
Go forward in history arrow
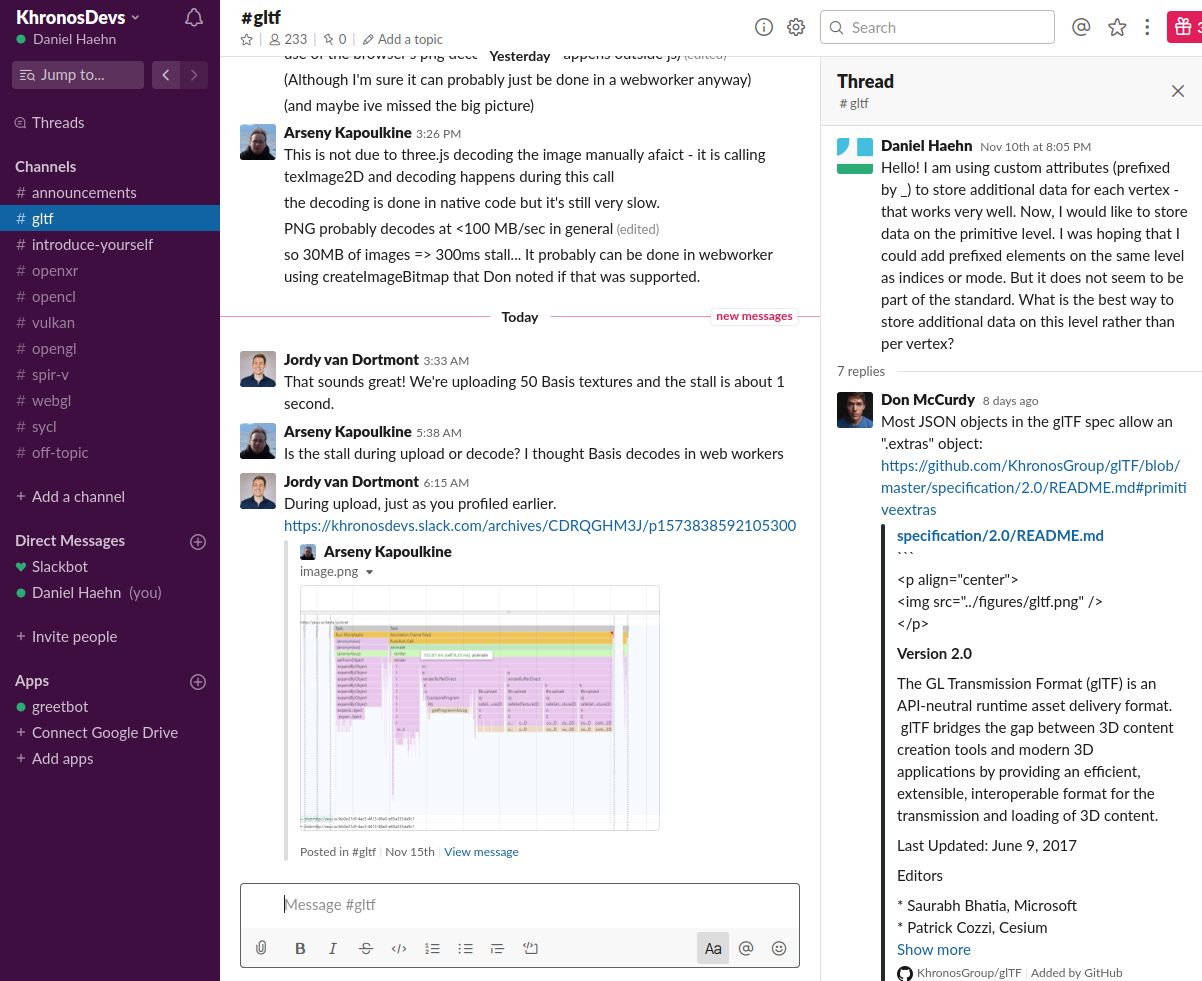[x=195, y=74]
